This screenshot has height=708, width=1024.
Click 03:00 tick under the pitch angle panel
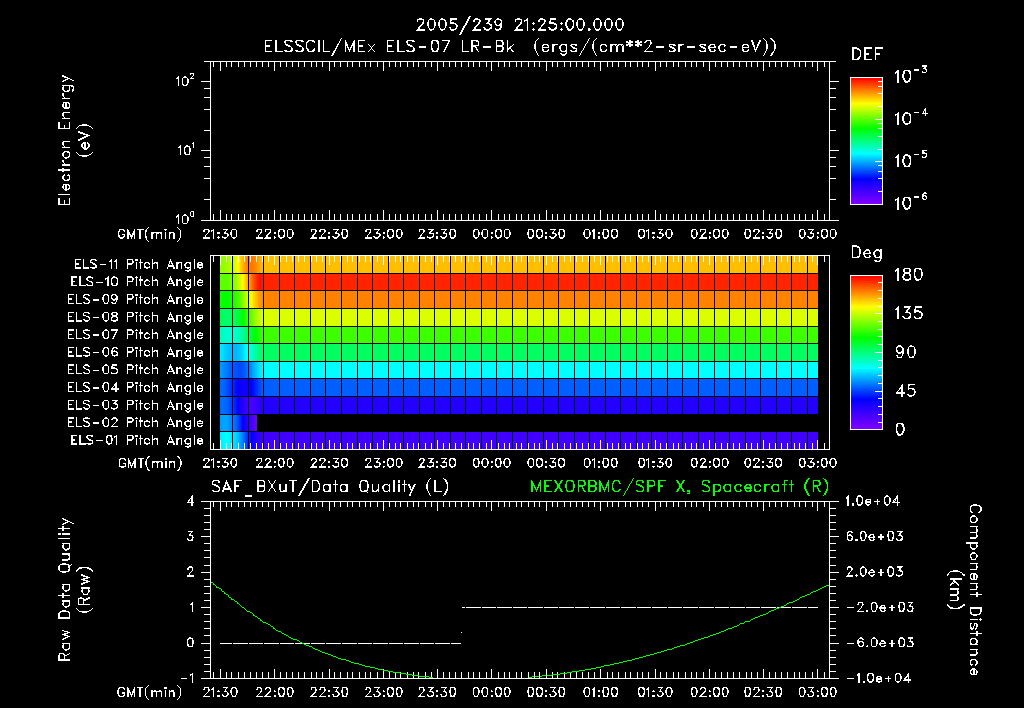tap(818, 463)
